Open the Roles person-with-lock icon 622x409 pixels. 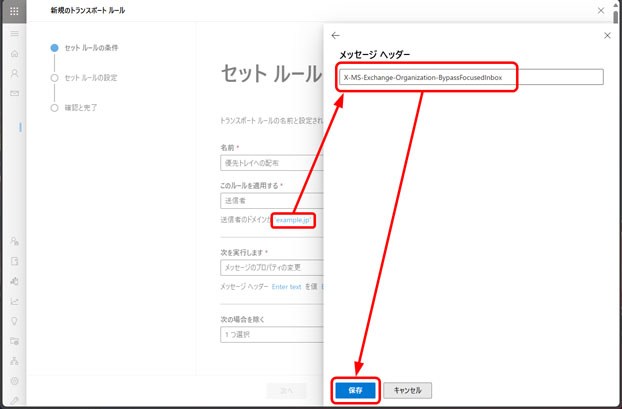pos(14,241)
